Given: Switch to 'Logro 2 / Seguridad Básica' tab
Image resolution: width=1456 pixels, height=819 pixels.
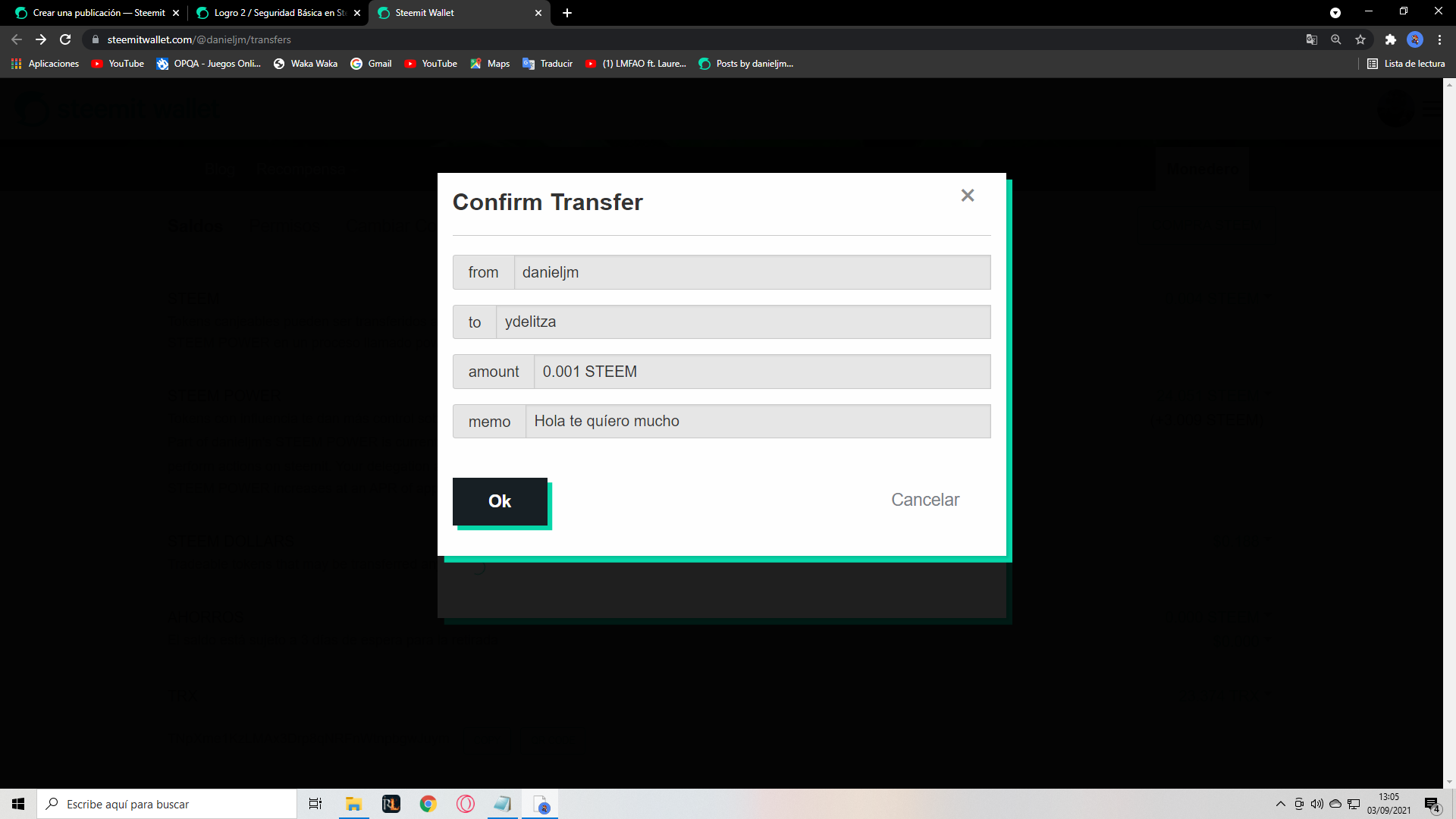Looking at the screenshot, I should click(x=278, y=13).
